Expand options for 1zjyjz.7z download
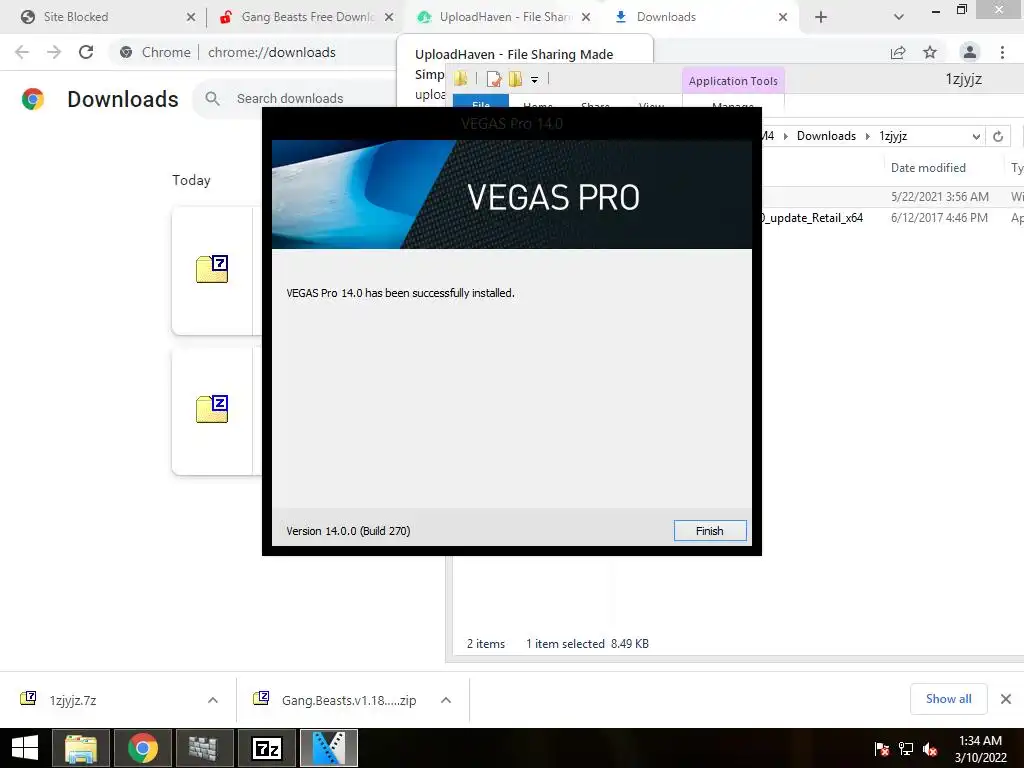The image size is (1024, 768). click(213, 700)
